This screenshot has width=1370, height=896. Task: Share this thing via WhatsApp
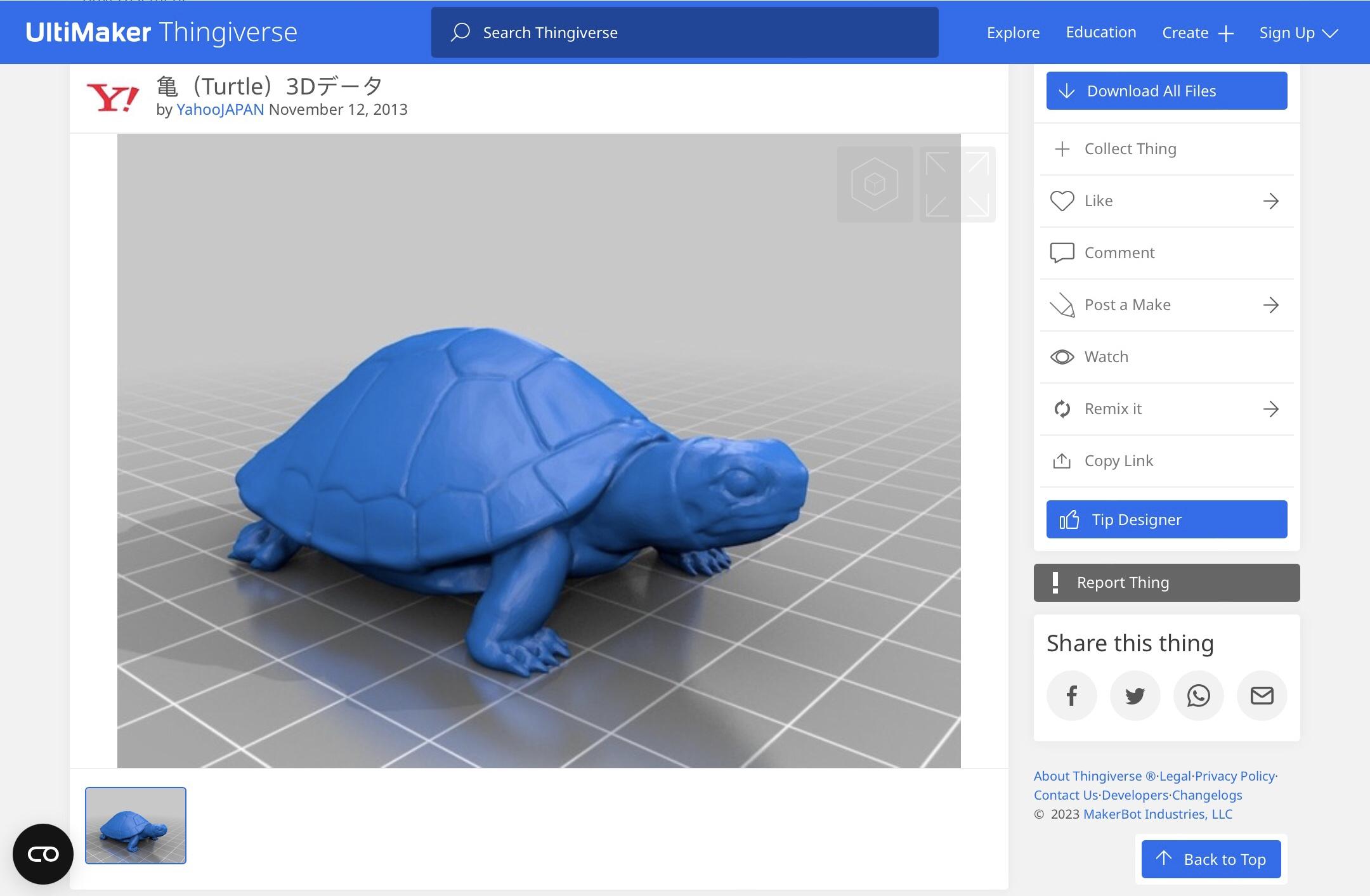point(1198,696)
